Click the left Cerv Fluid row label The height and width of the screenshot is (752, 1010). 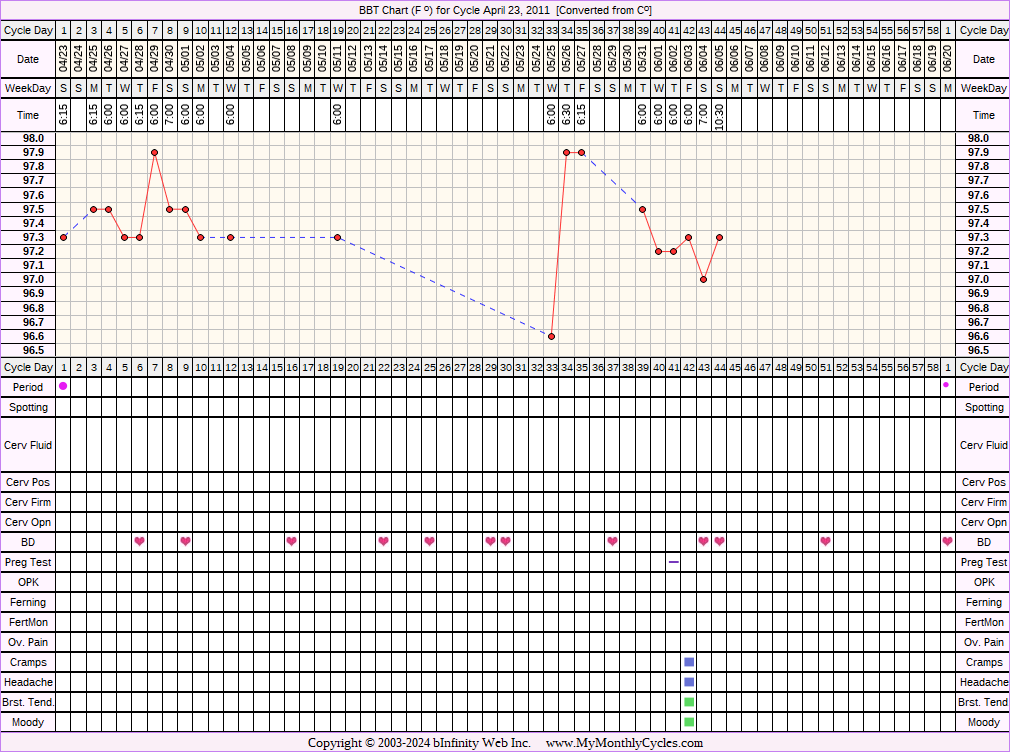click(29, 445)
